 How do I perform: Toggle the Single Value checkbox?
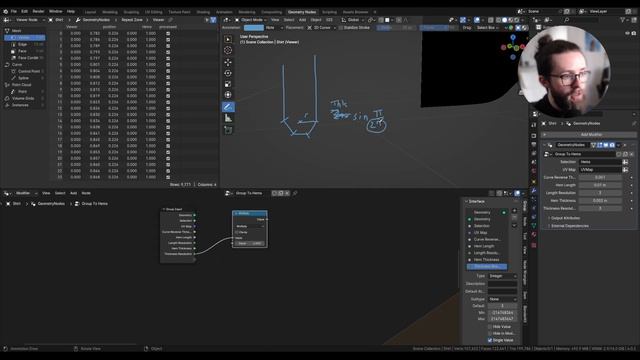pos(490,340)
